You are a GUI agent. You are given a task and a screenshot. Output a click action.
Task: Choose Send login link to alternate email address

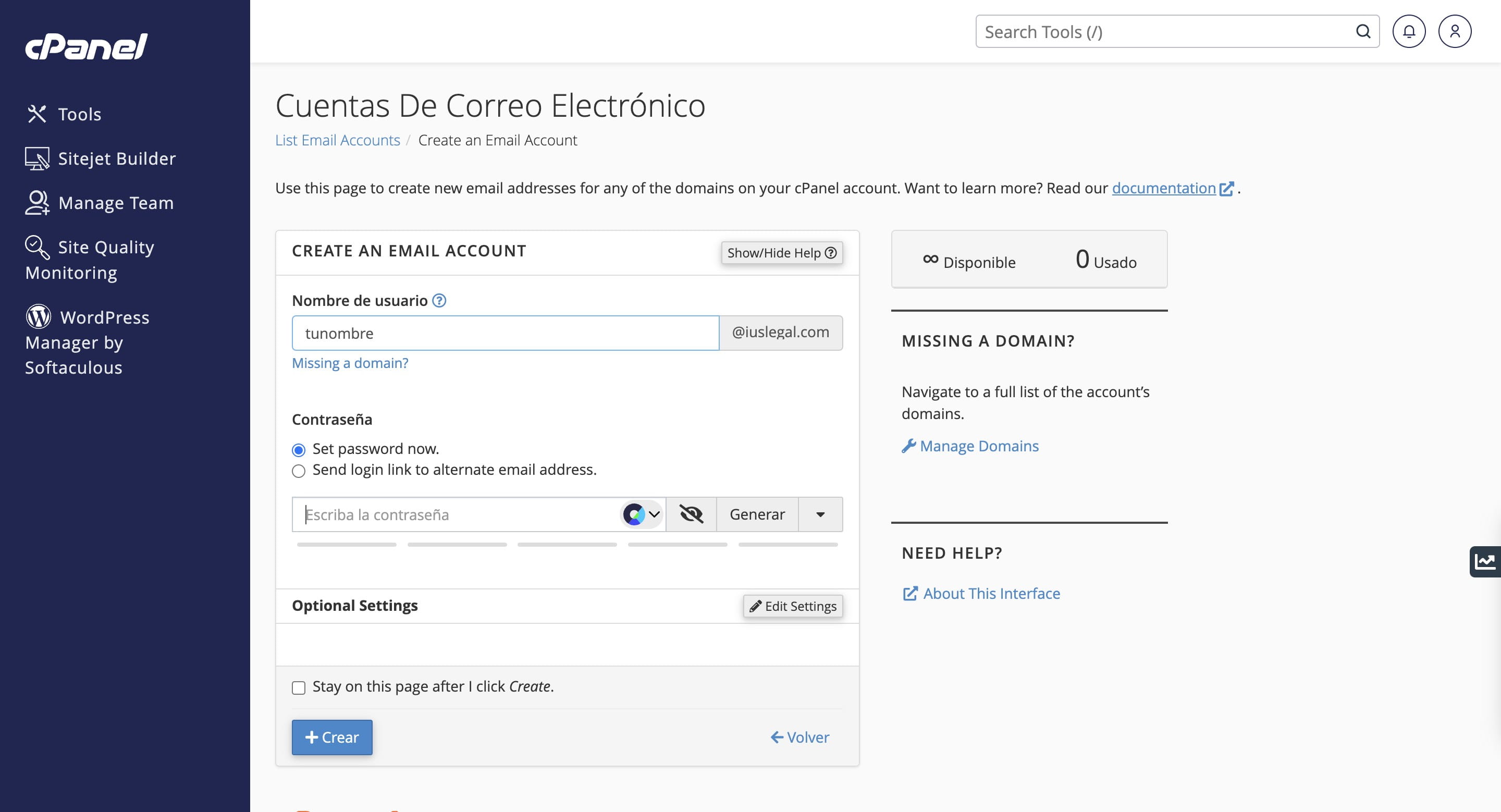click(x=298, y=471)
